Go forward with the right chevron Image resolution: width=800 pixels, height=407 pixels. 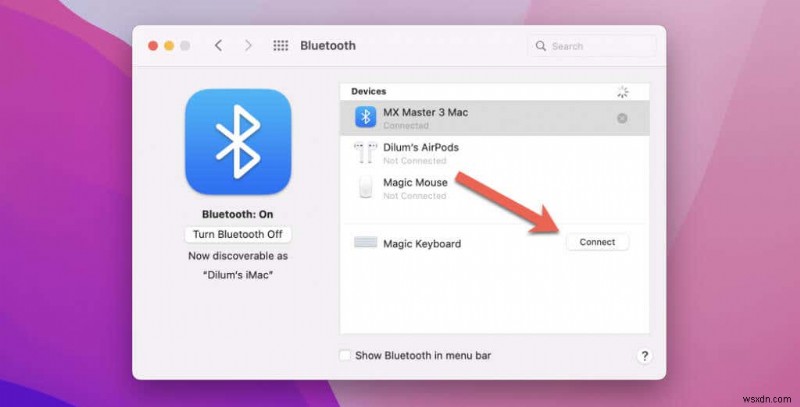coord(248,46)
